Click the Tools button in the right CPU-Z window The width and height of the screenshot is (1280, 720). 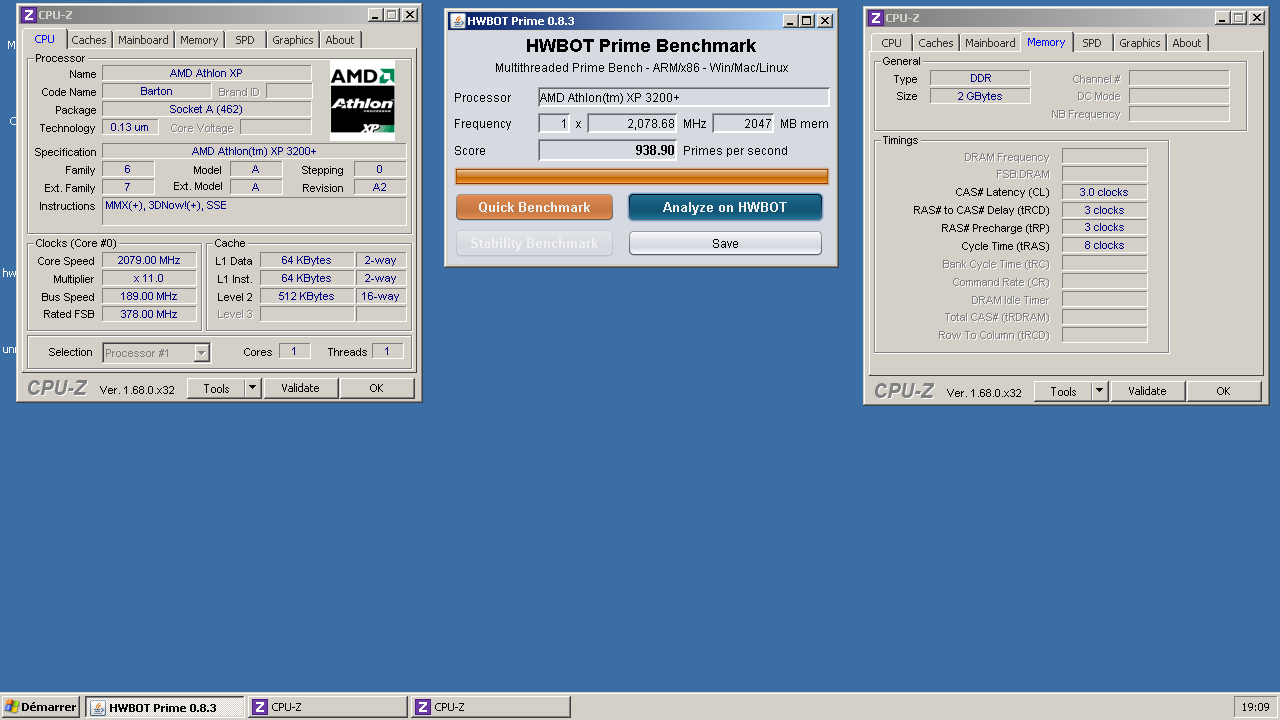[1063, 391]
